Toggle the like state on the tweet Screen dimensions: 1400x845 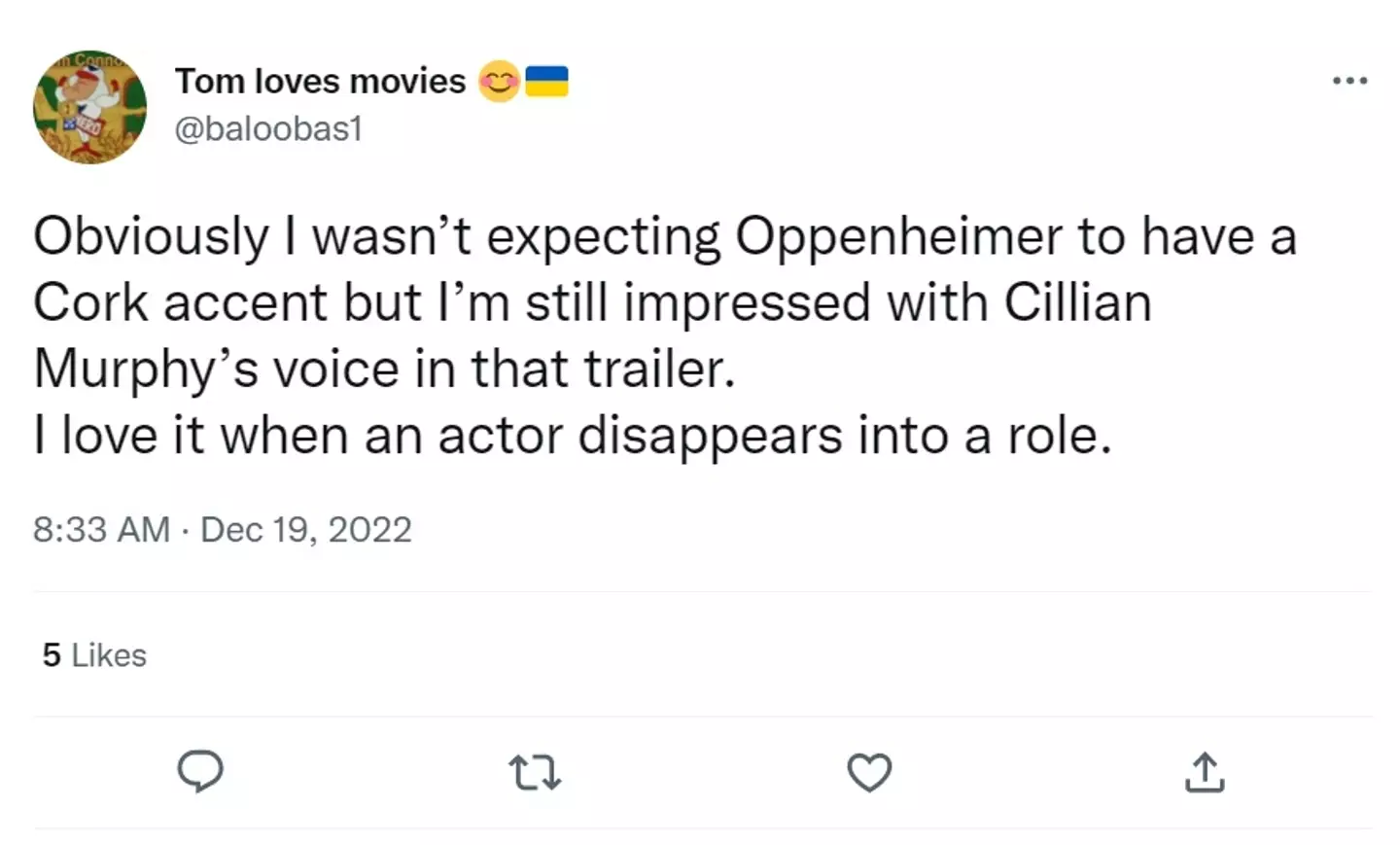[870, 773]
